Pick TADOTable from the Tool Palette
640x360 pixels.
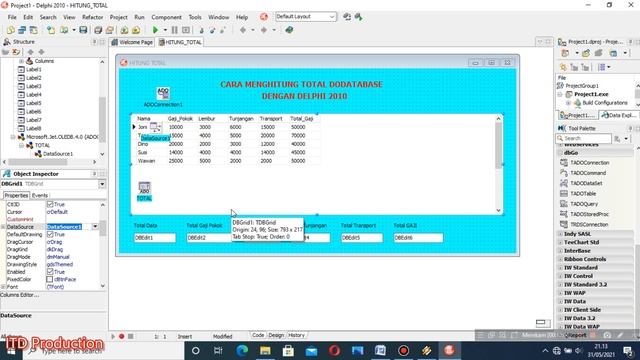tap(583, 193)
